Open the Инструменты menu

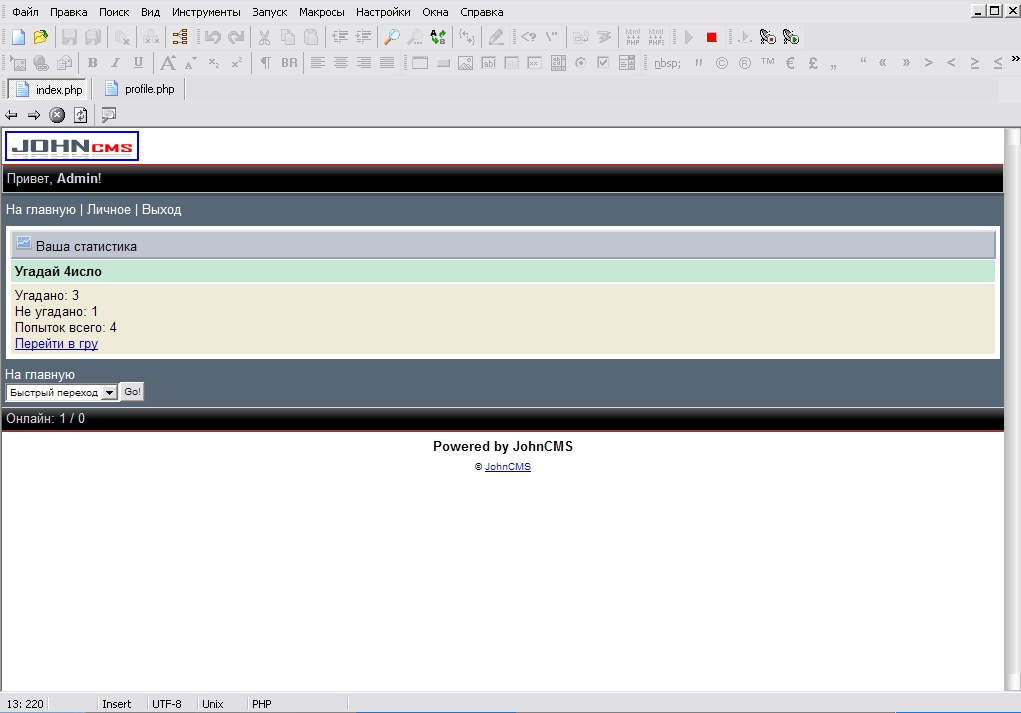click(206, 12)
